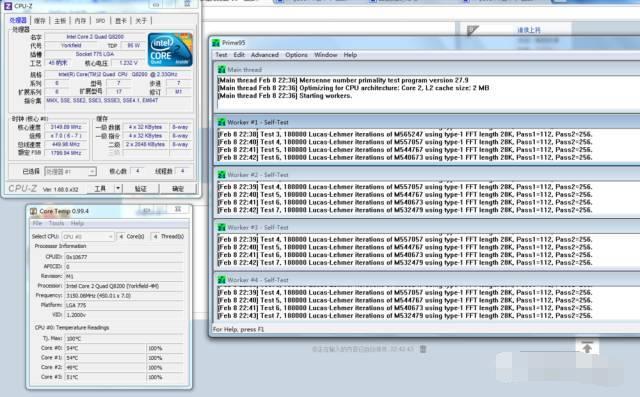Click the Intel Core 2 Quad logo
Screen dimensions: 640x397
click(170, 50)
